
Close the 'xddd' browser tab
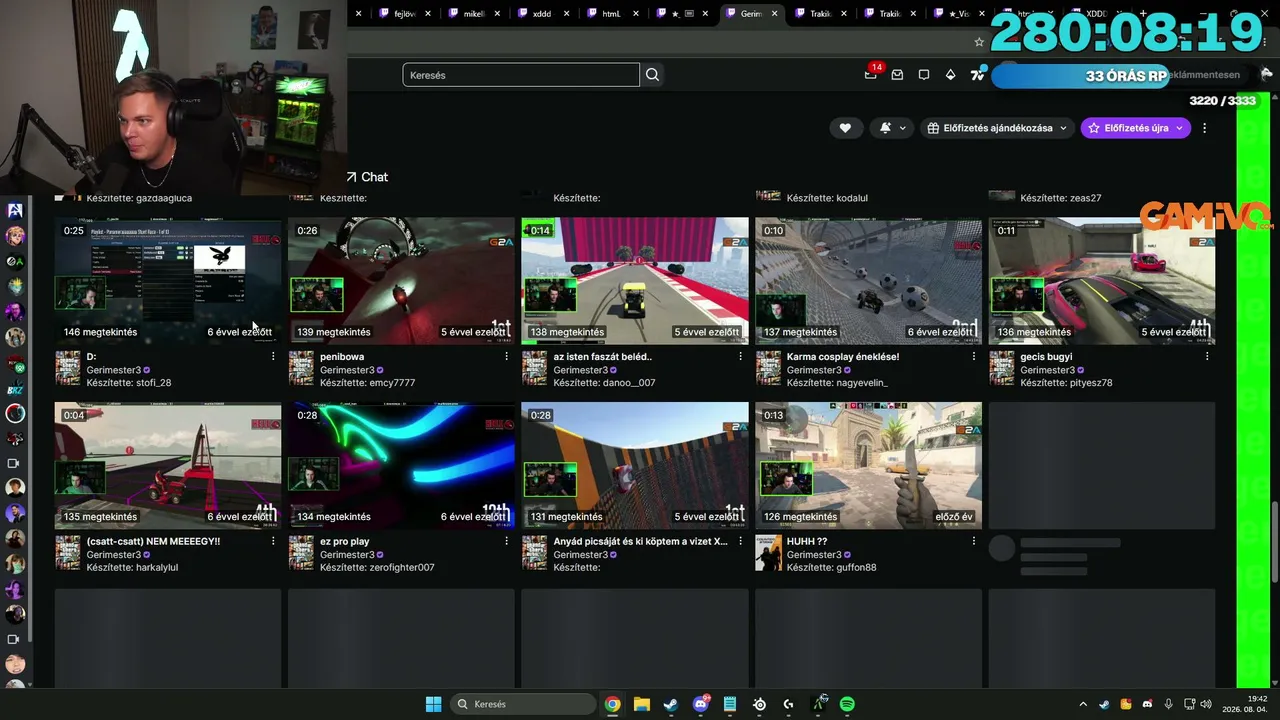[x=567, y=14]
